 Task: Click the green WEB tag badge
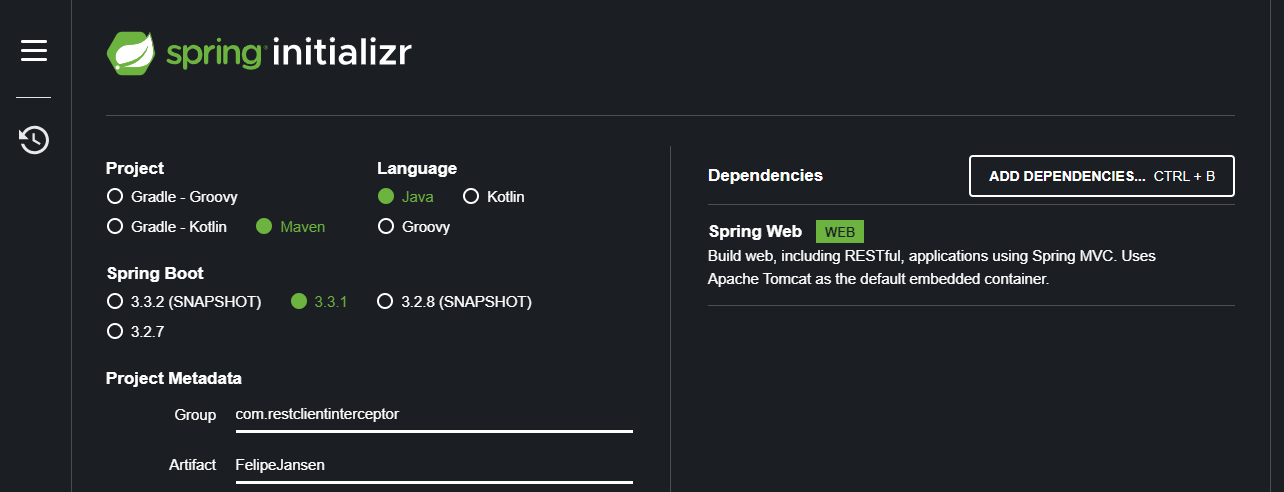pyautogui.click(x=839, y=232)
